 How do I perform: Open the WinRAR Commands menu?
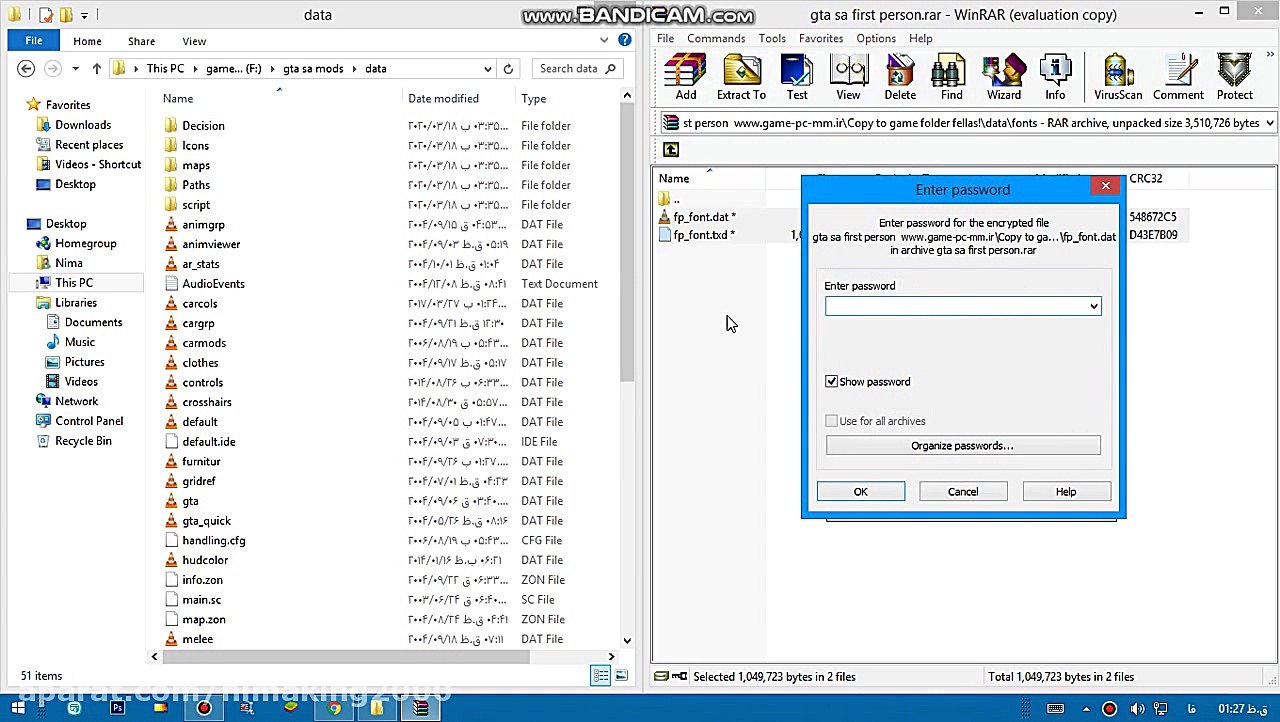[x=716, y=38]
